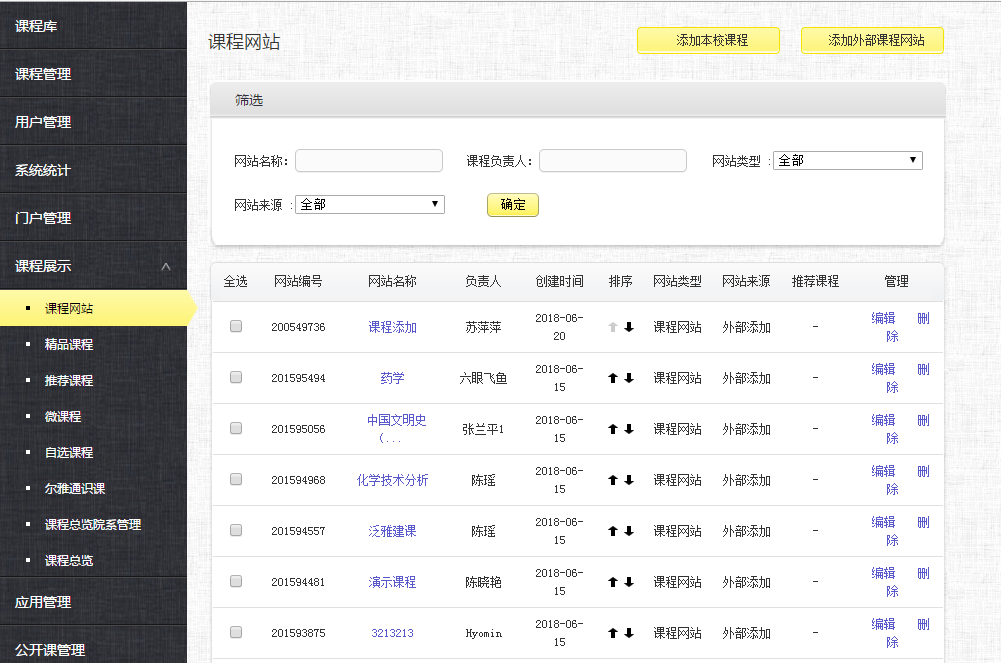
Task: Check the 全选 select-all checkbox
Action: 235,281
